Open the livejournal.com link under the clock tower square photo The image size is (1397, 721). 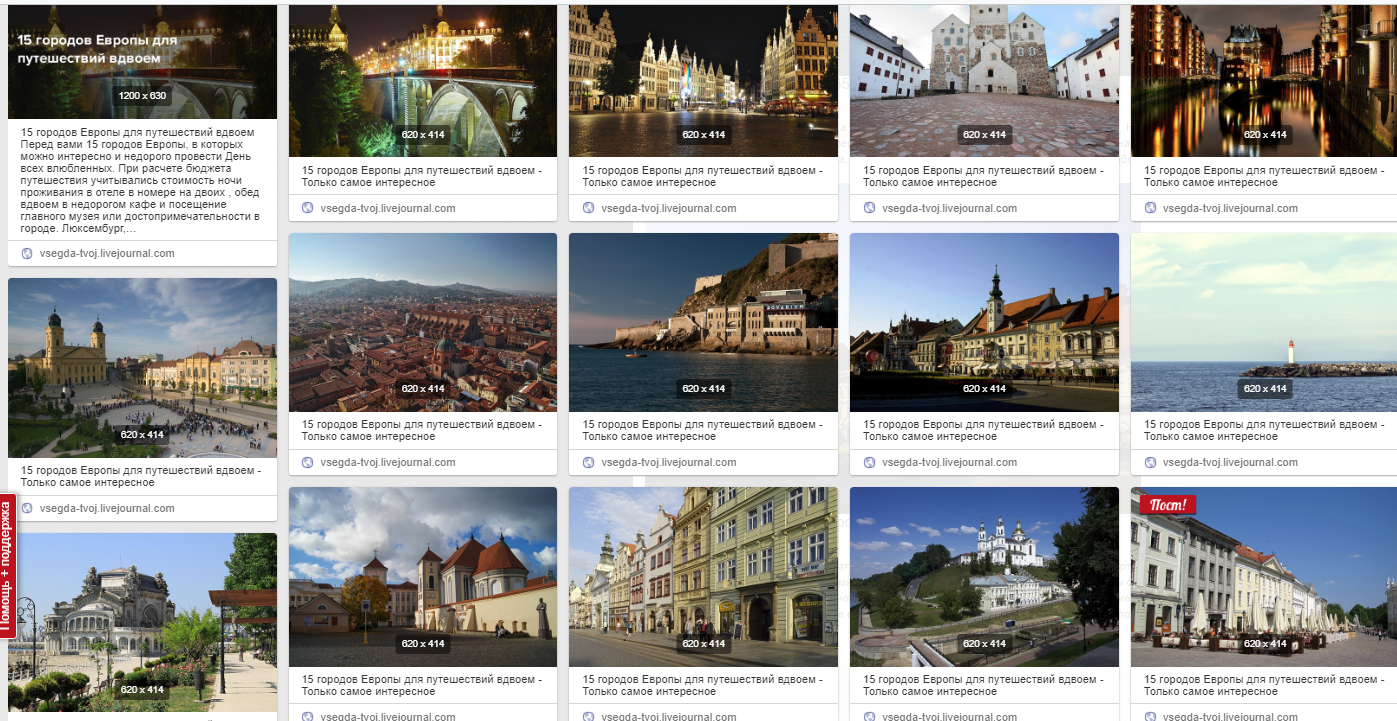(949, 462)
